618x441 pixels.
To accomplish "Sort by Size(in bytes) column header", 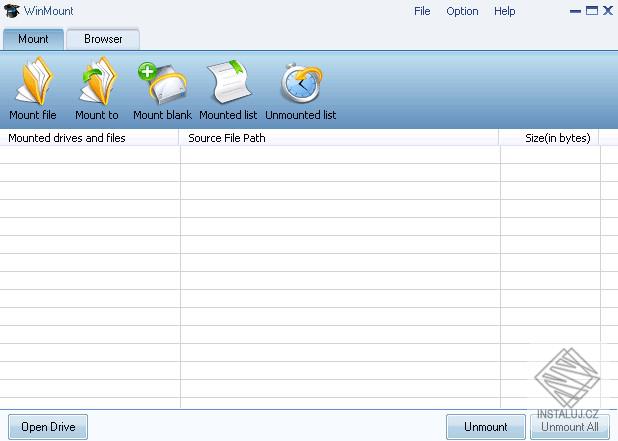I will coord(549,138).
